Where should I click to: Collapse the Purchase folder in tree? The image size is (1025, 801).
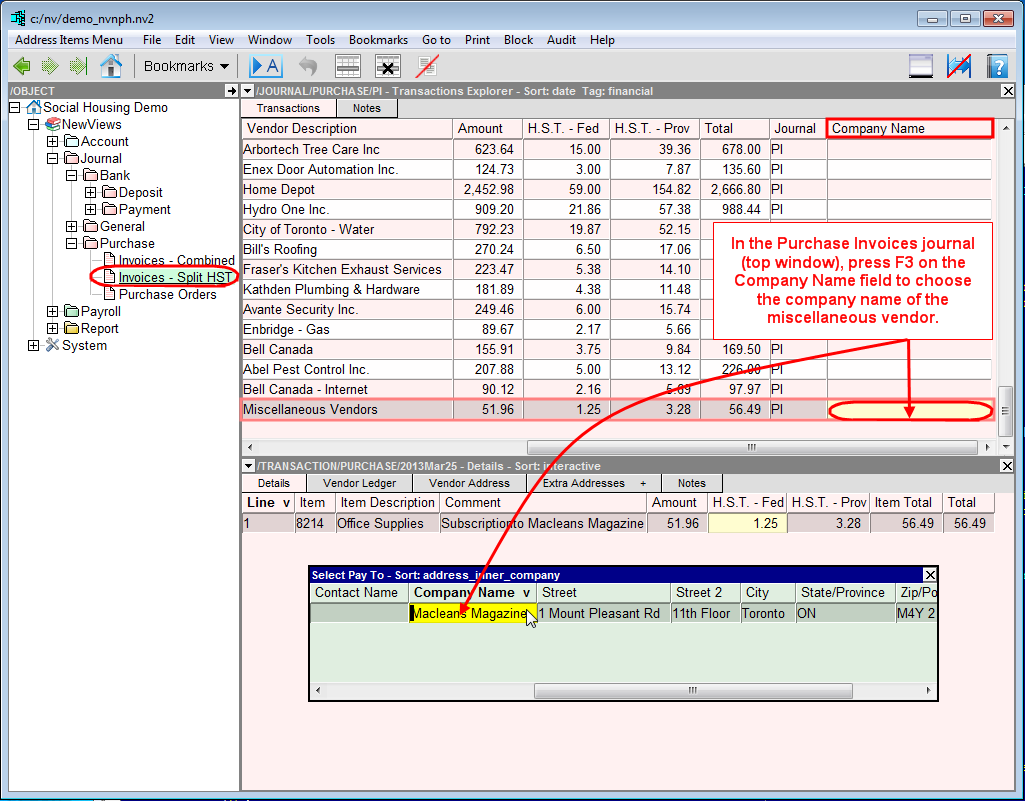click(72, 243)
